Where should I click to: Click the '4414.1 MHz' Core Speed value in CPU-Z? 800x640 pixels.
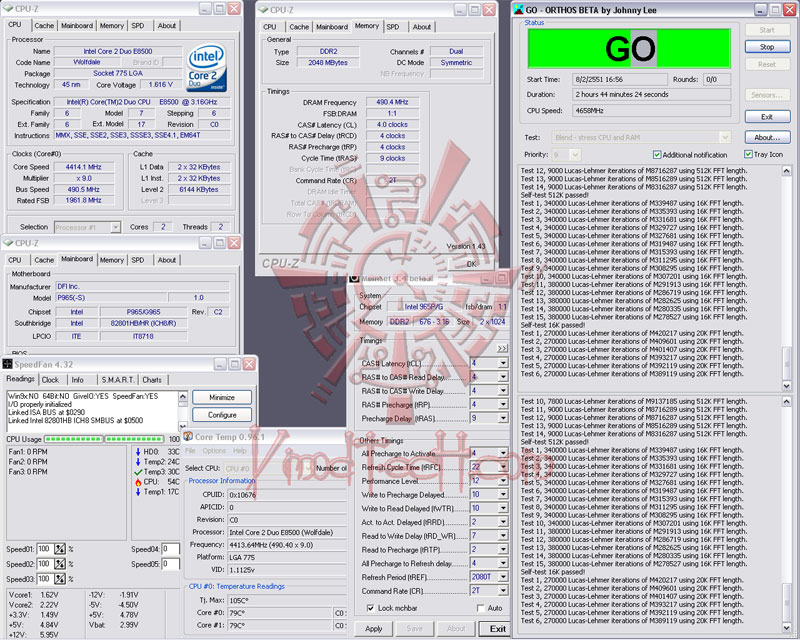point(84,167)
